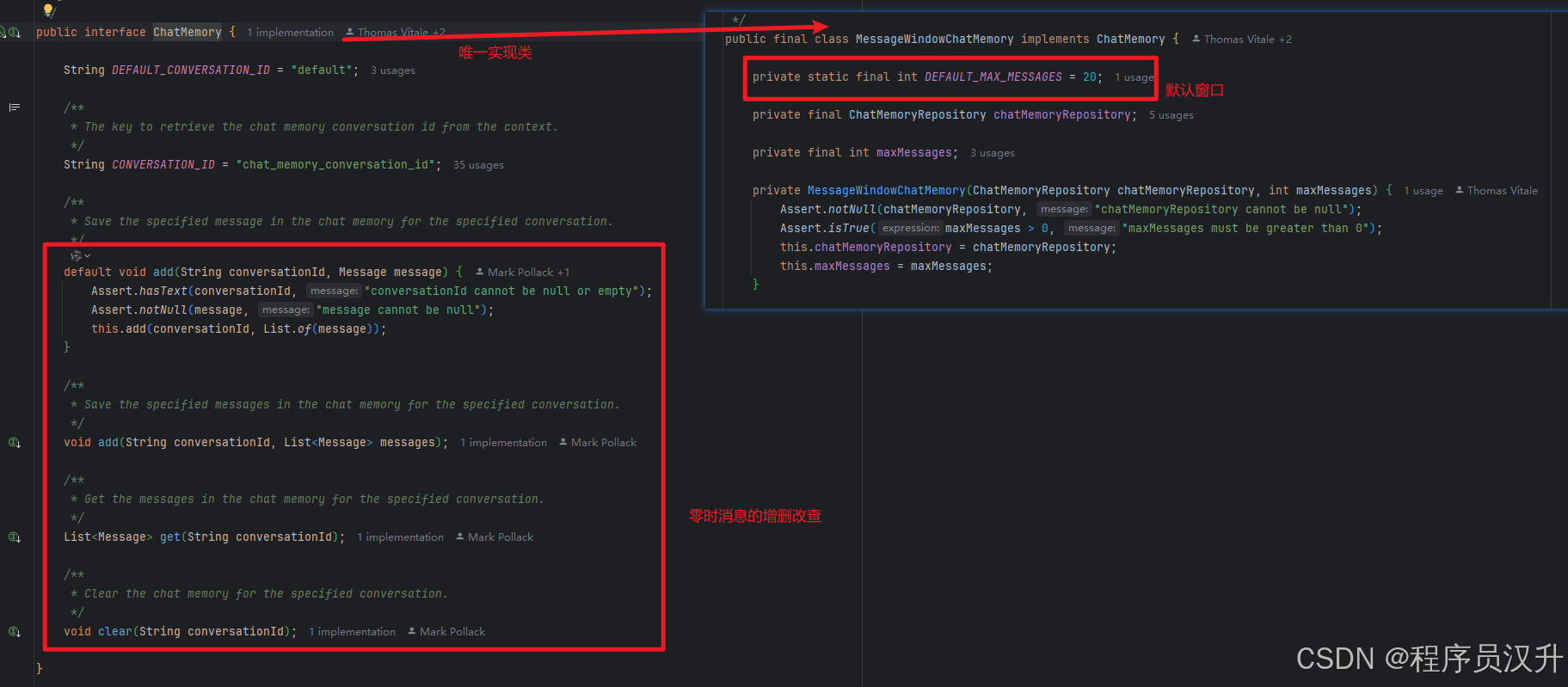Open the '1 implementation' hint beside the get method
The image size is (1568, 687).
point(401,537)
